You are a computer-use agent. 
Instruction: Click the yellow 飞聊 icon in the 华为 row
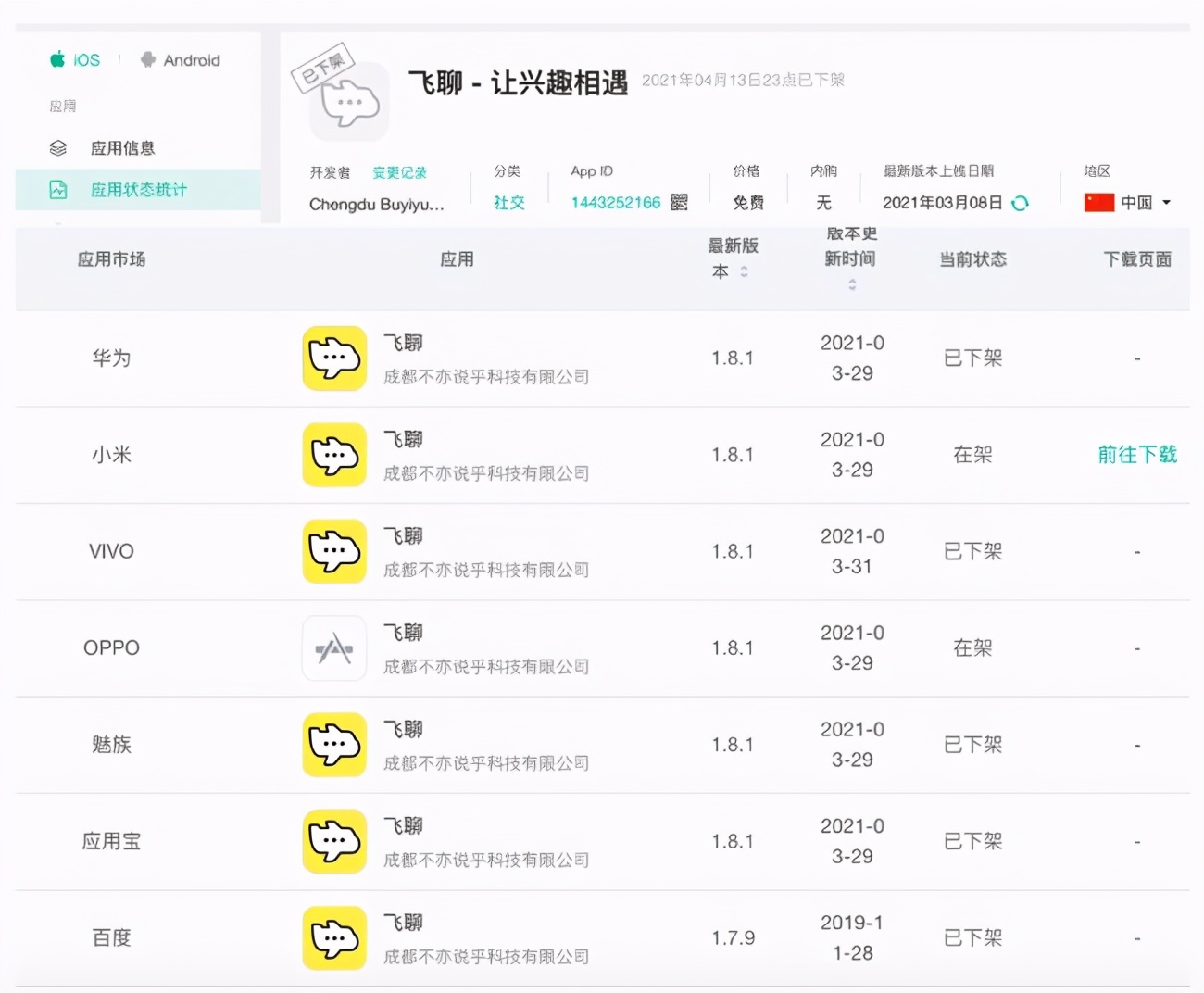click(333, 358)
